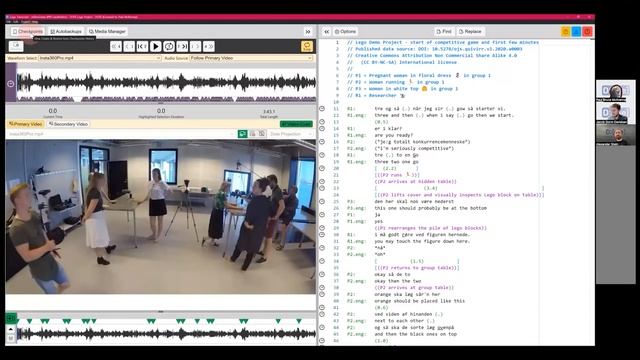The image size is (640, 360).
Task: Click the timestamp icon beside line 32
Action: [322, 248]
